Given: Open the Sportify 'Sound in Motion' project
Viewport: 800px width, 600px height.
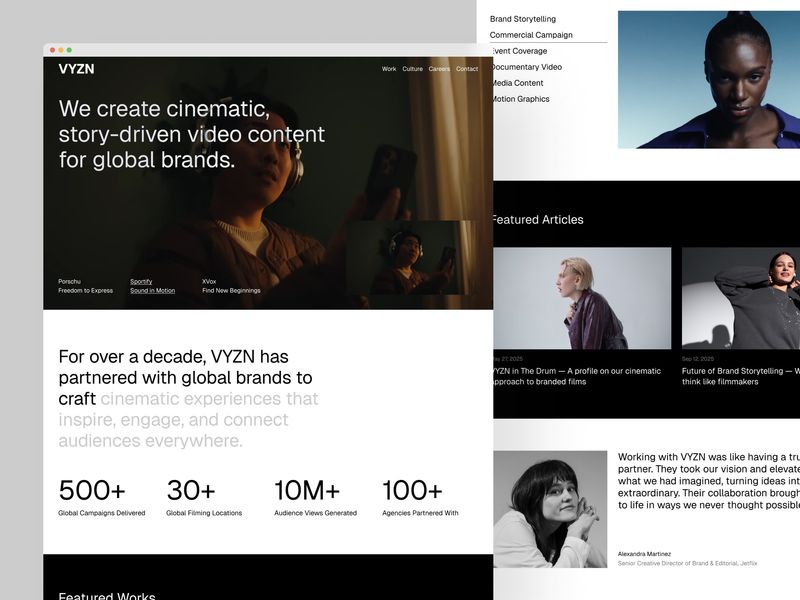Looking at the screenshot, I should coord(150,285).
